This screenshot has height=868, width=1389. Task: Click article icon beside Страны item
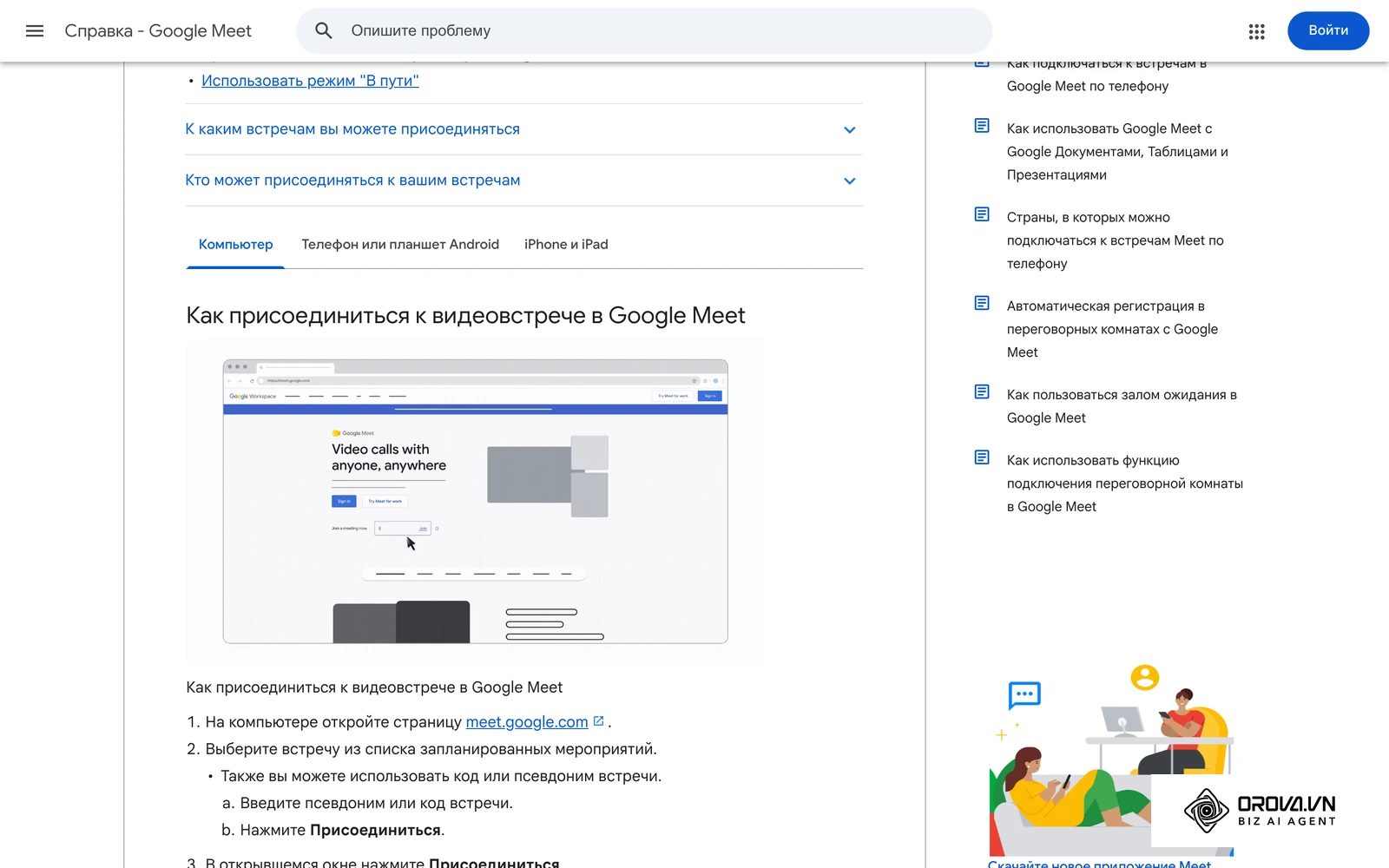(982, 214)
